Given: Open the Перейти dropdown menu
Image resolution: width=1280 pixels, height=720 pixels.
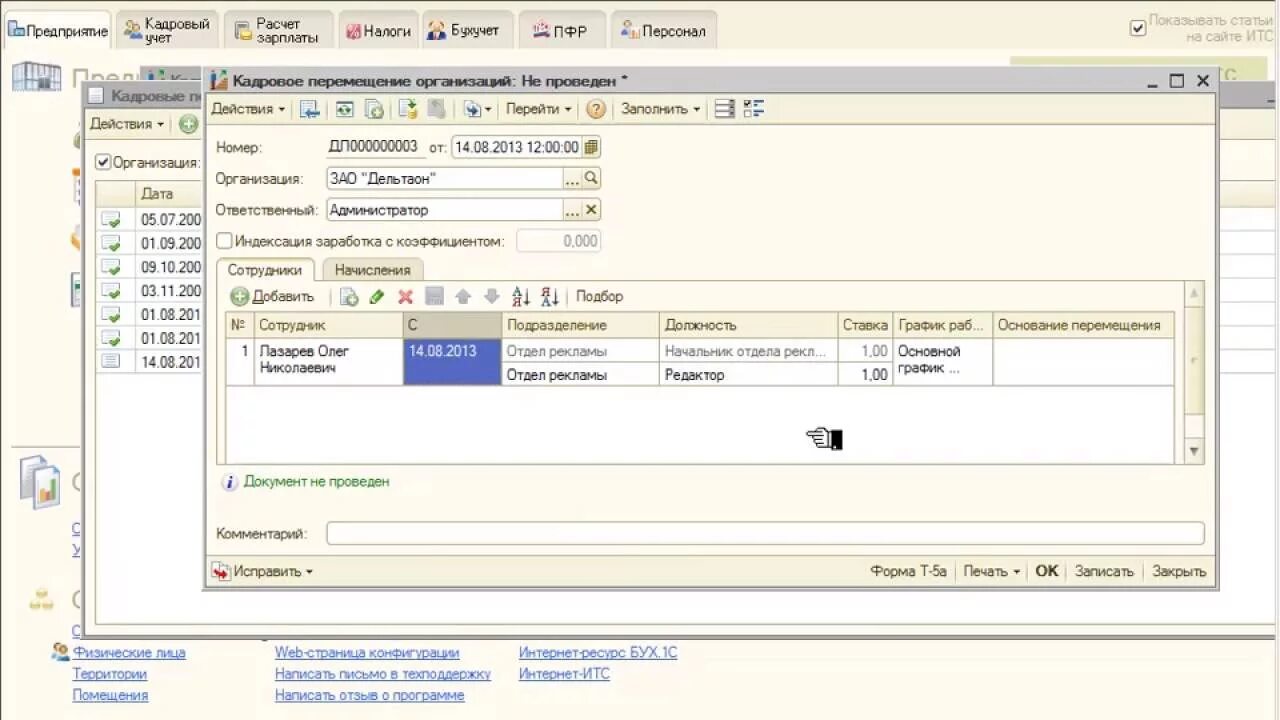Looking at the screenshot, I should click(x=538, y=109).
